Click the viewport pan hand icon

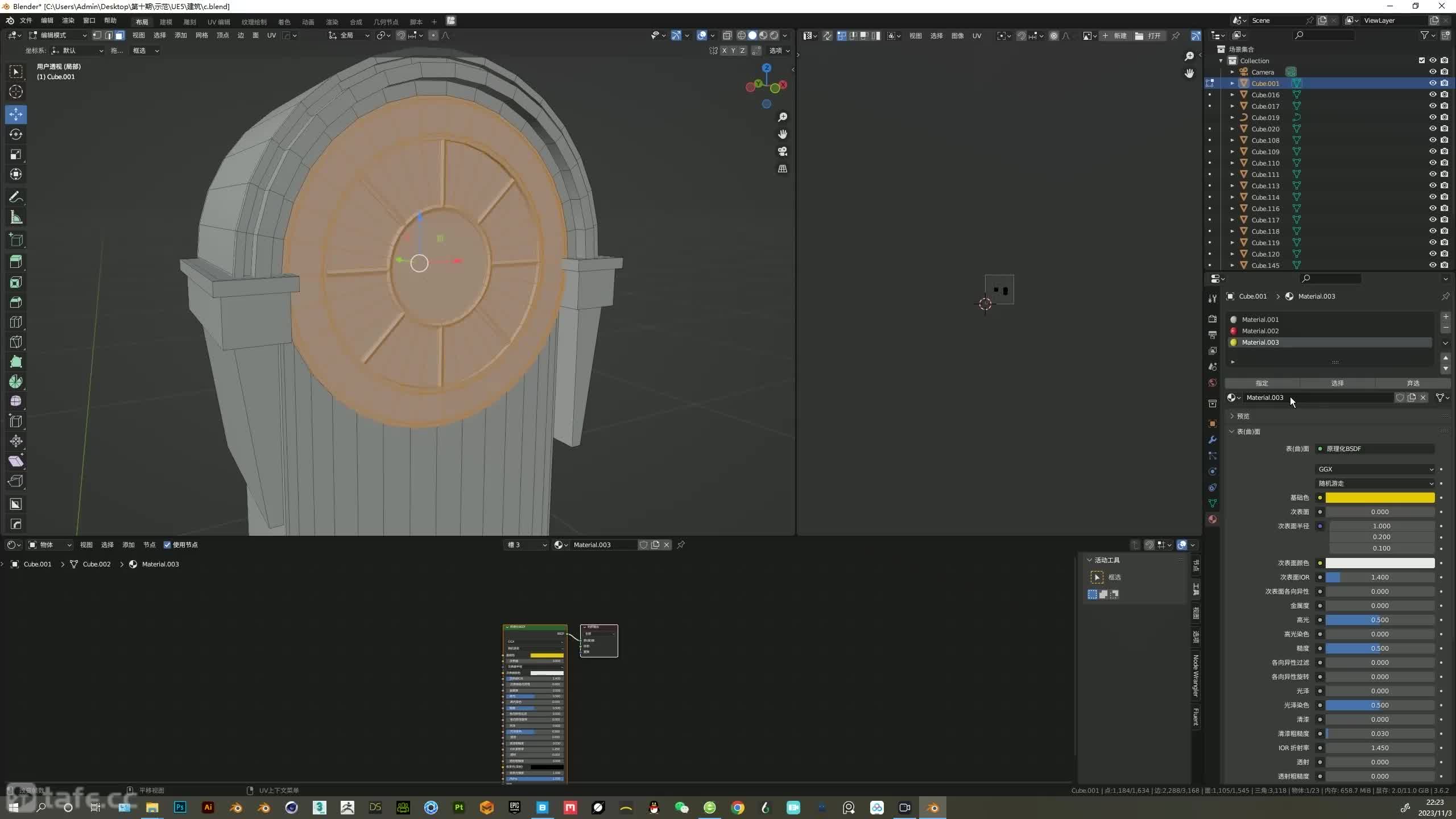coord(783,134)
